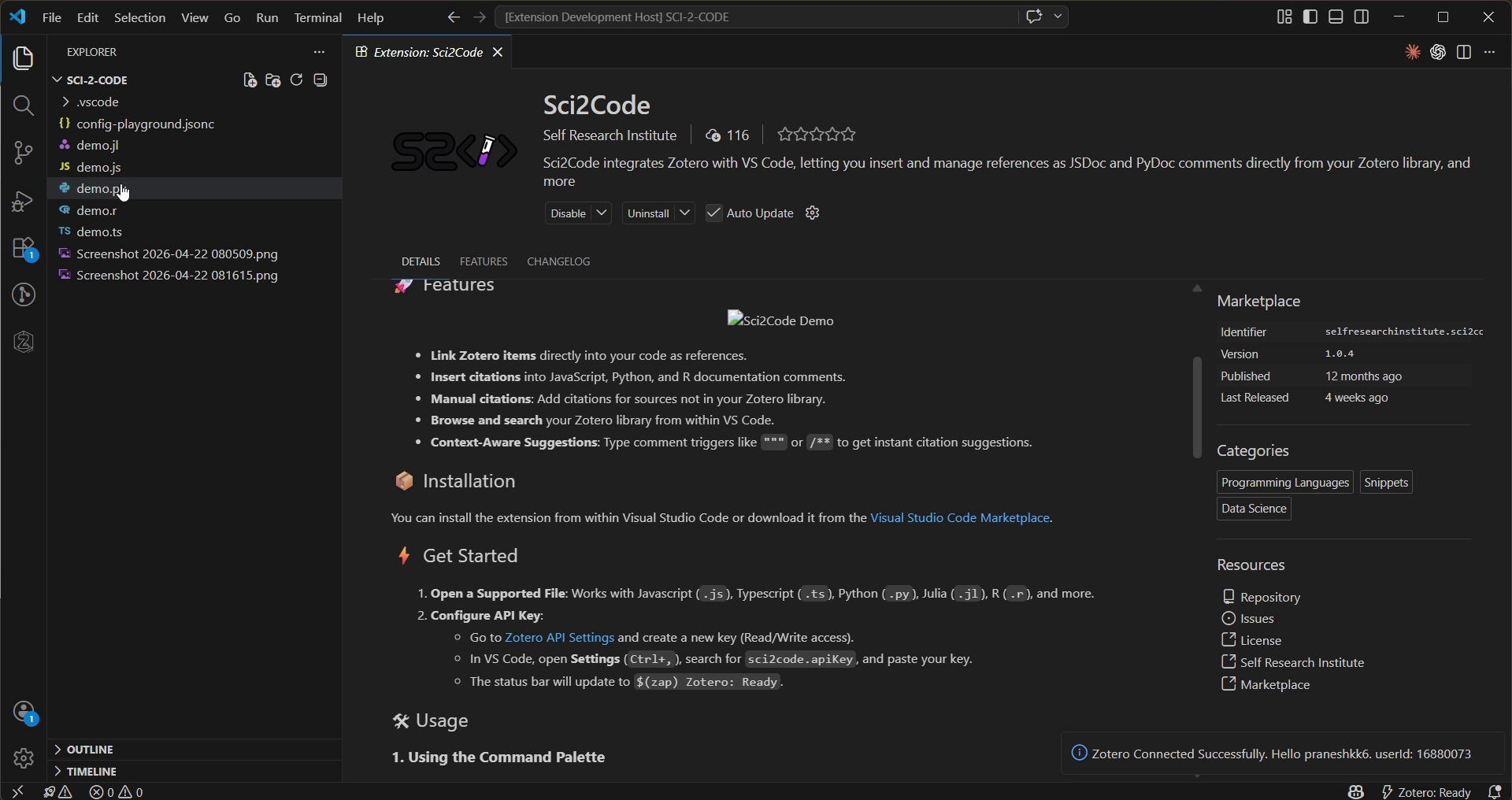This screenshot has height=800, width=1512.
Task: Click Zotero: Ready in status bar
Action: (x=1426, y=792)
